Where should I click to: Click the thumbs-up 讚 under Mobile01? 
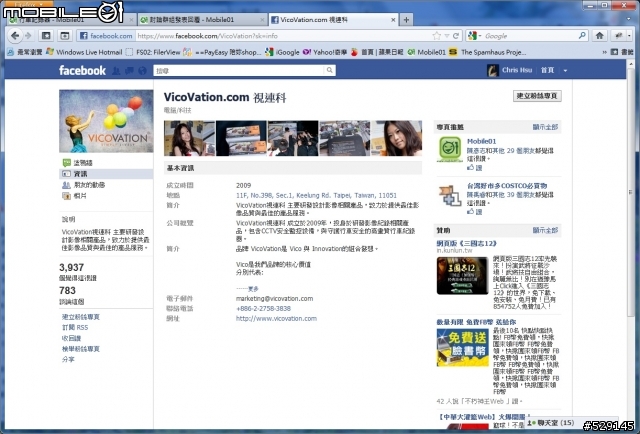[475, 167]
